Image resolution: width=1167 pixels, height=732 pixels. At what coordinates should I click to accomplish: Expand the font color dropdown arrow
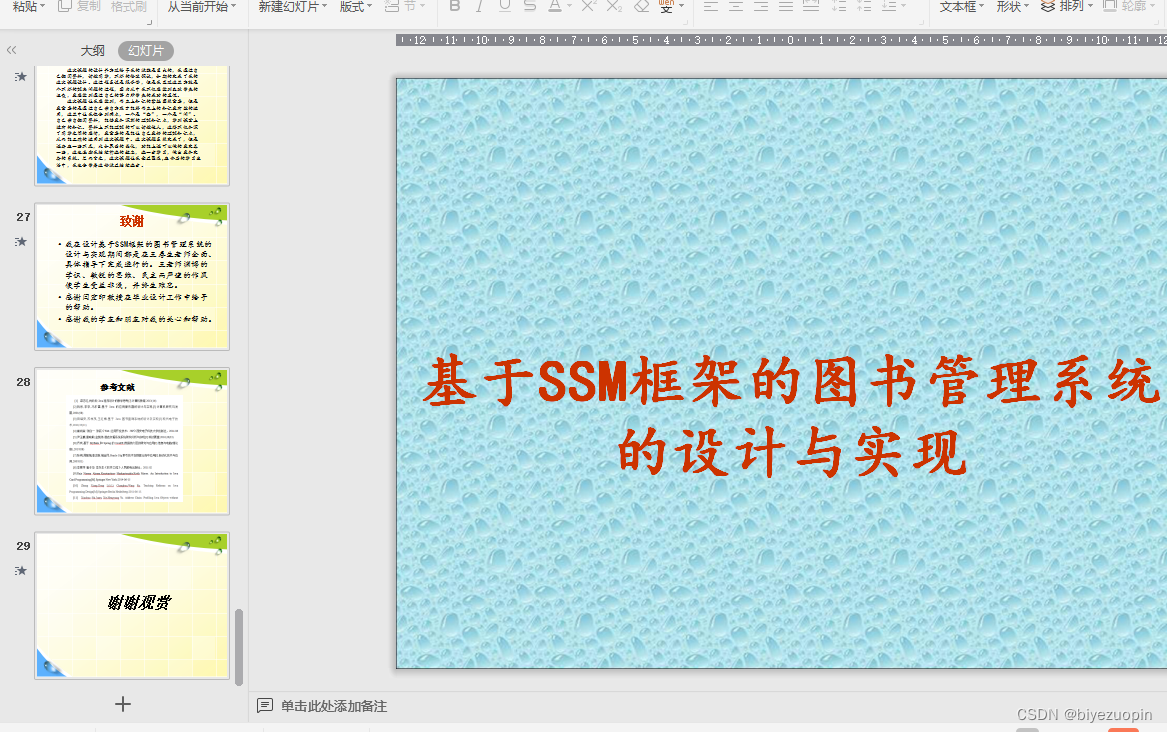[569, 6]
